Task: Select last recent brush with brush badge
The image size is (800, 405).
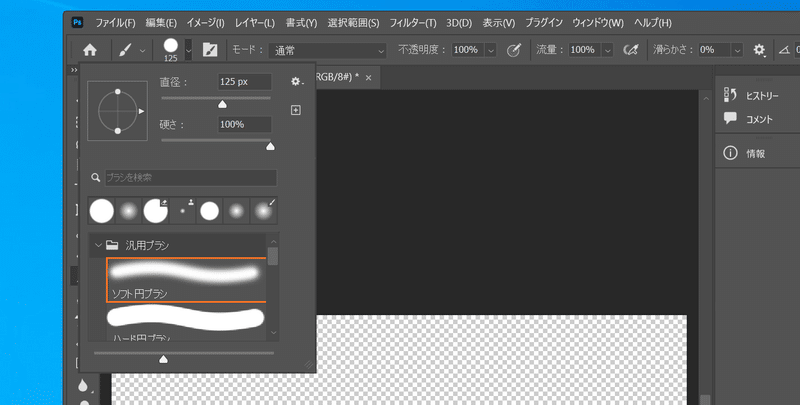Action: pos(264,211)
